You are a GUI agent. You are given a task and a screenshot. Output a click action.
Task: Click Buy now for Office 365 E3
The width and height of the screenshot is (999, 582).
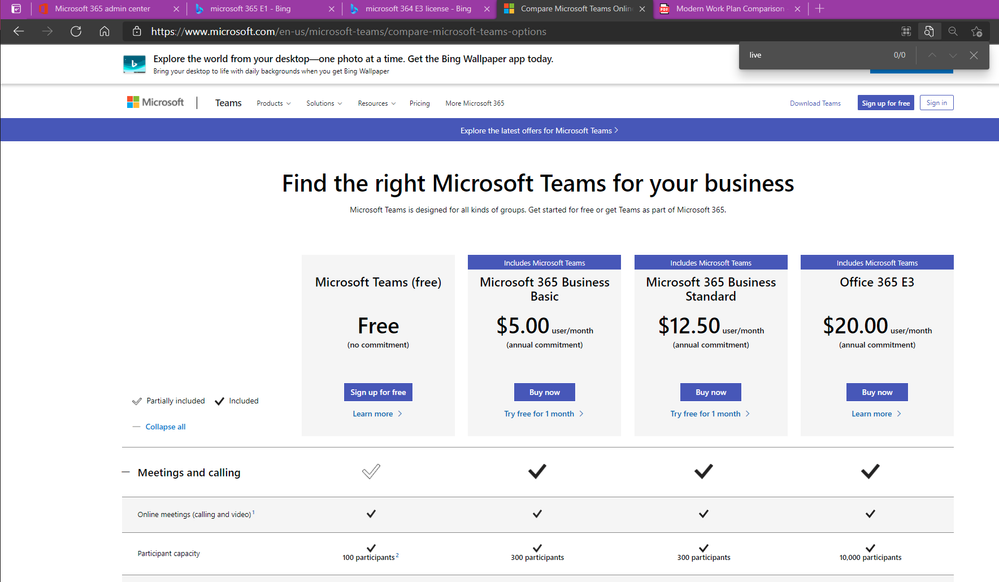point(877,392)
